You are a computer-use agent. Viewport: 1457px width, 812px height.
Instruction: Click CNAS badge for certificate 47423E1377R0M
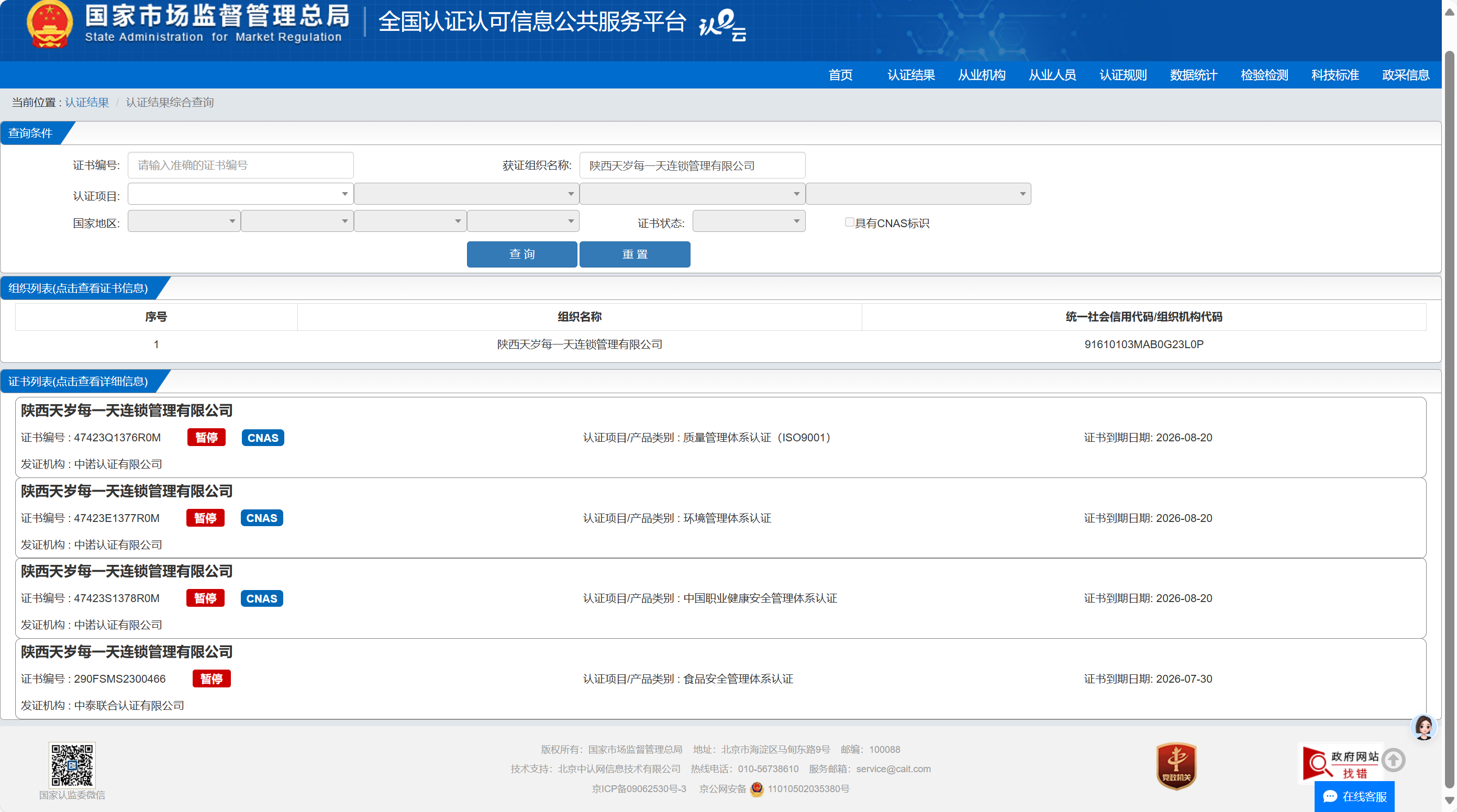(x=262, y=518)
